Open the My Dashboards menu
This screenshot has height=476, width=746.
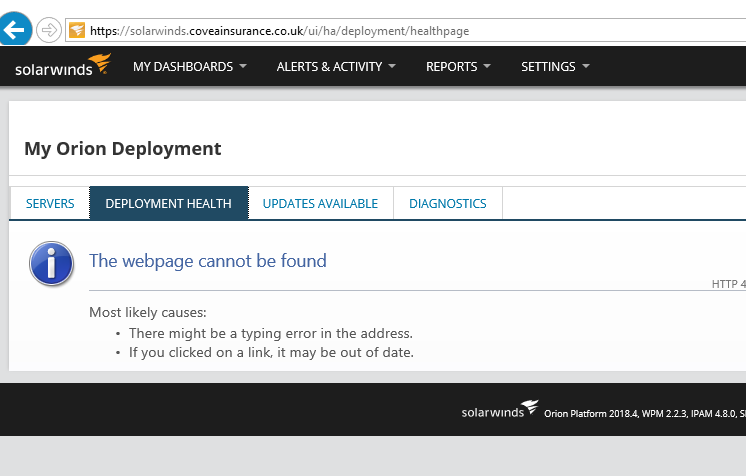pyautogui.click(x=183, y=67)
